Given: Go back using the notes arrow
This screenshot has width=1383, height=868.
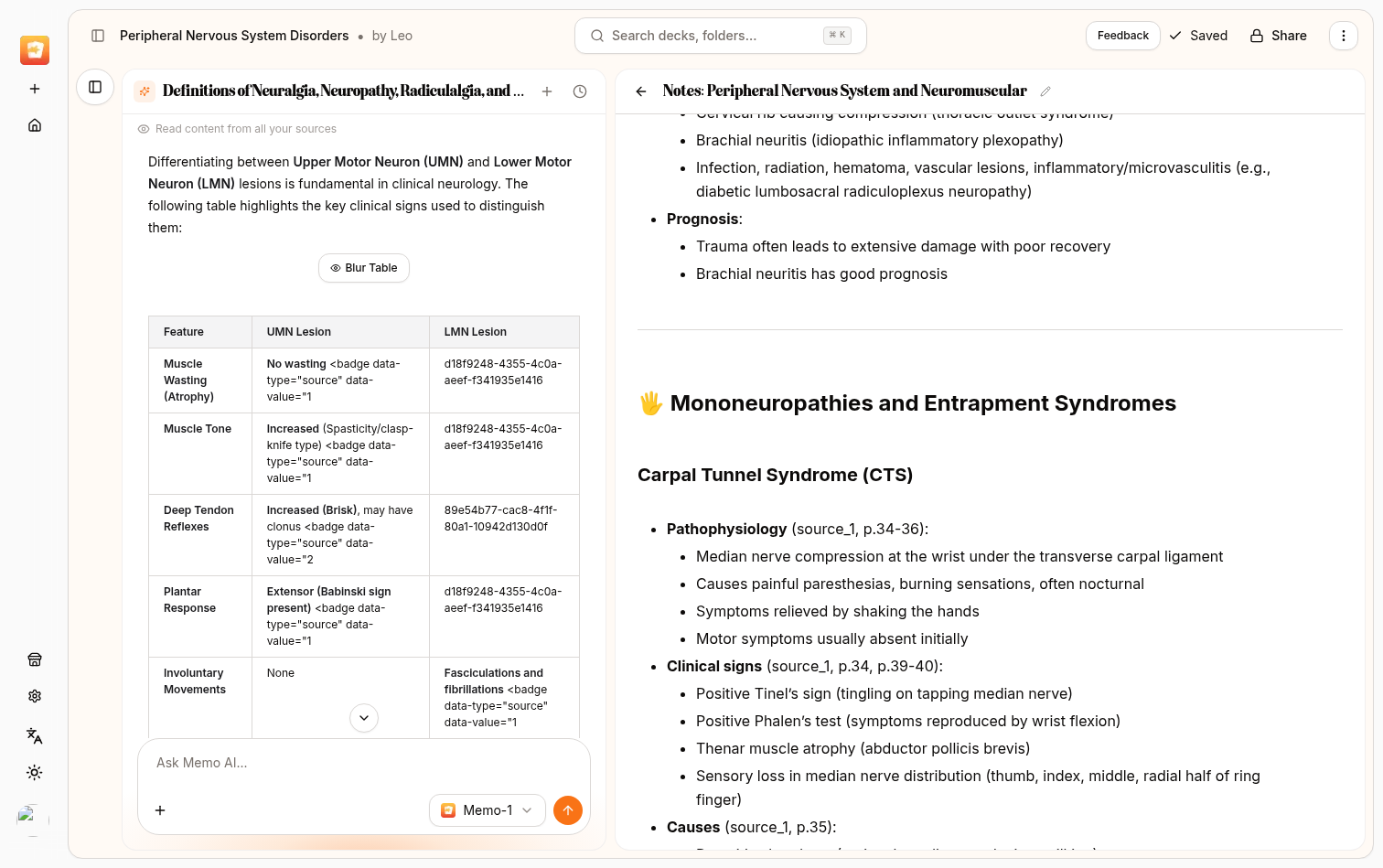Looking at the screenshot, I should (641, 91).
